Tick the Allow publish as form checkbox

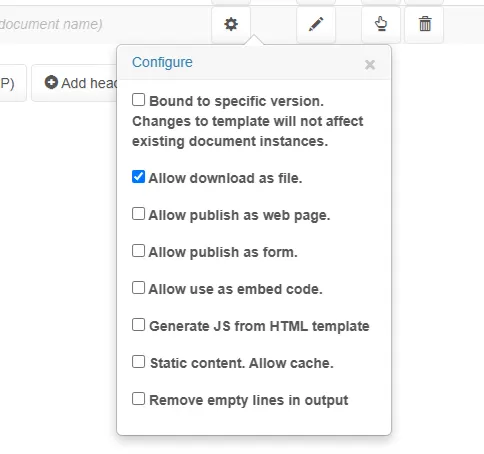pos(138,251)
